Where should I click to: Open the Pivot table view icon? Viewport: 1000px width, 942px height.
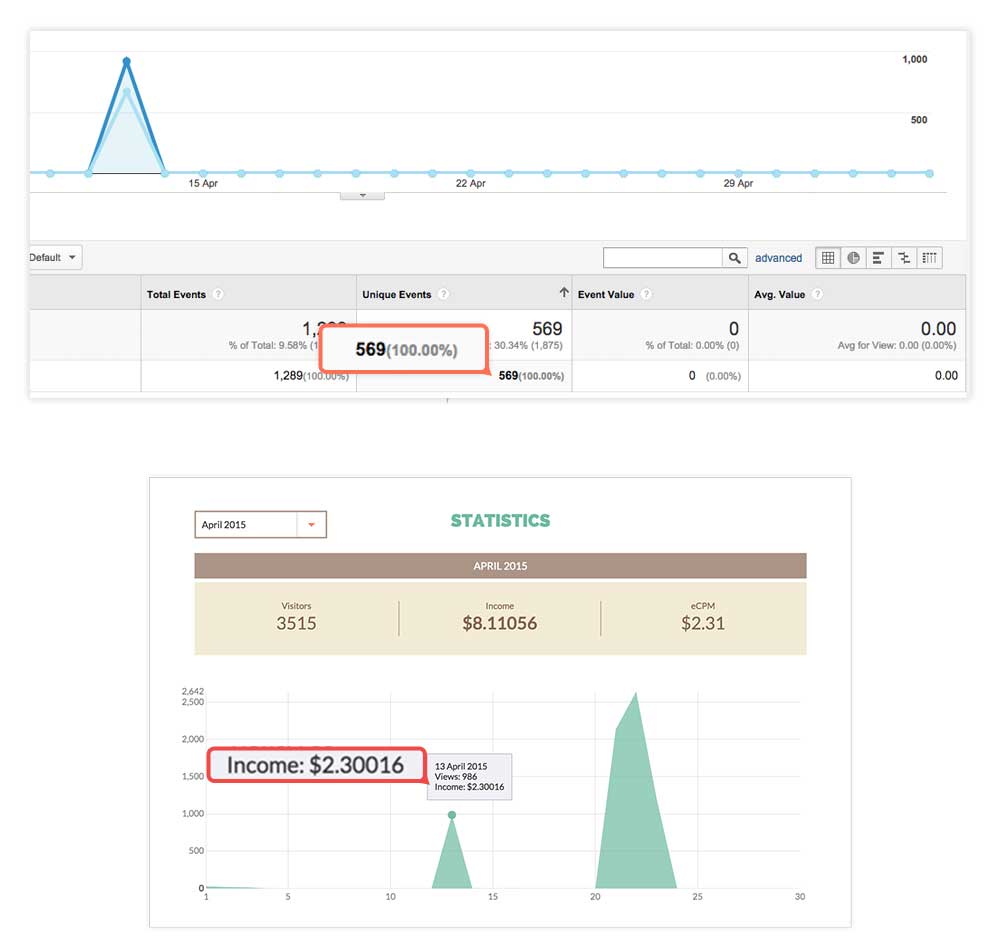(x=929, y=257)
